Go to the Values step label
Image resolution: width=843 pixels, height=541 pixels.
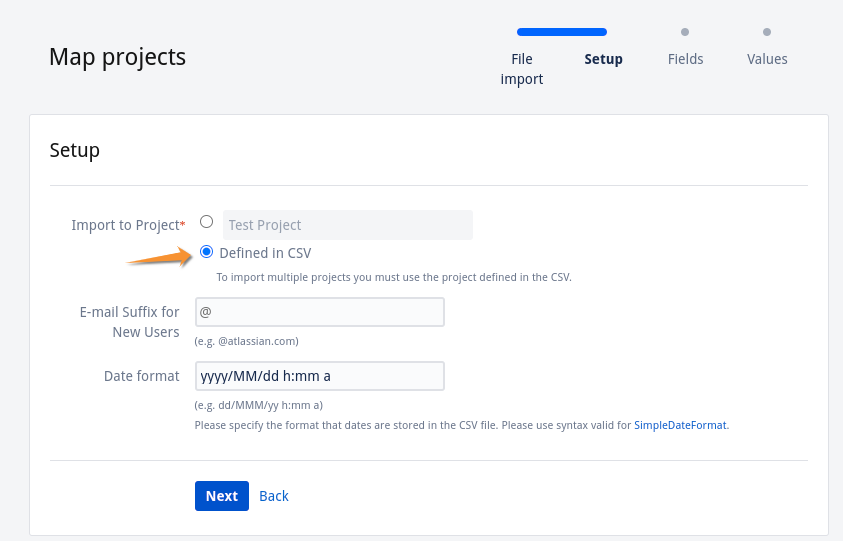[767, 59]
